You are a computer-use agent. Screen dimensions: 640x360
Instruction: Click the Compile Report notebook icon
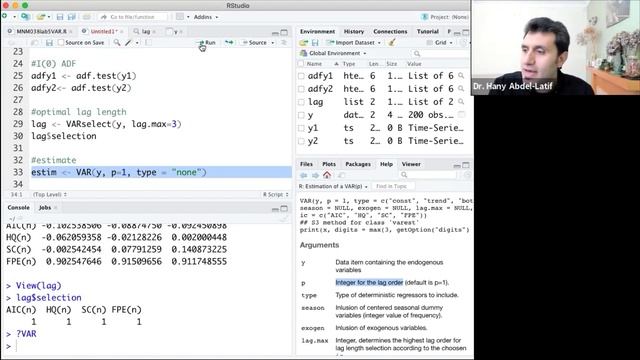[x=148, y=42]
